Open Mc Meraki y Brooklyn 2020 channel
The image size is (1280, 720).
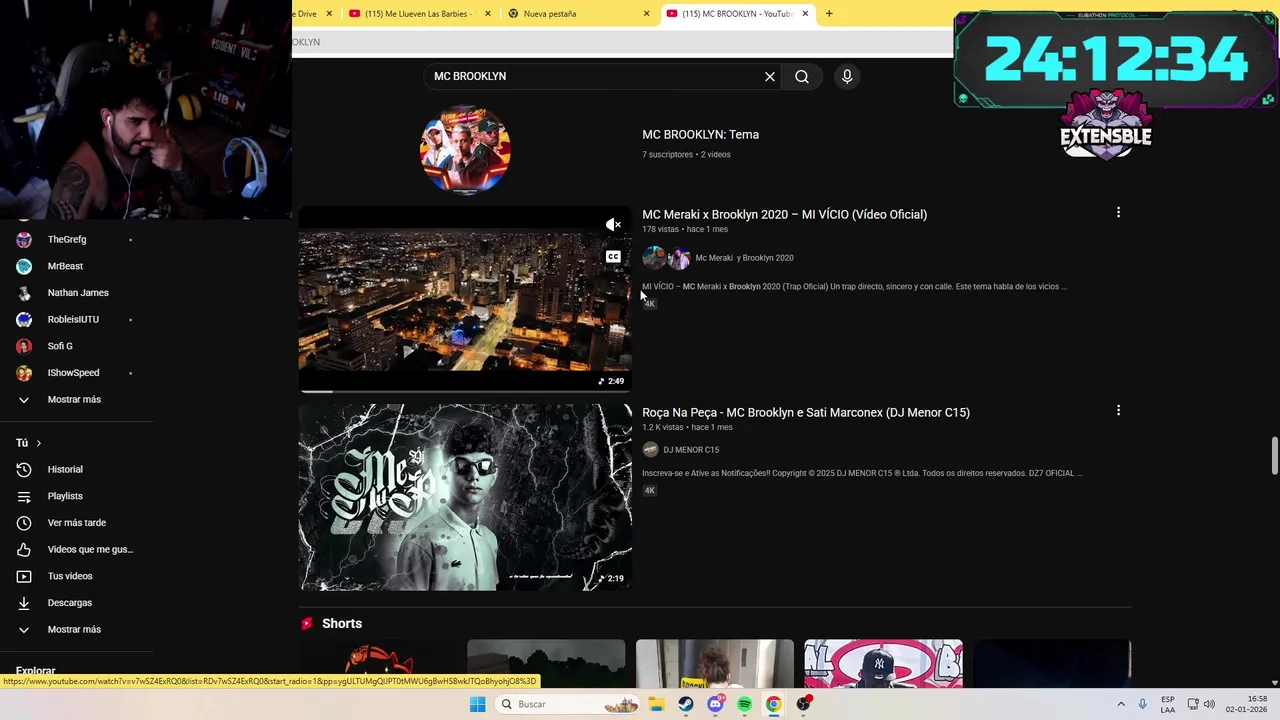point(744,258)
